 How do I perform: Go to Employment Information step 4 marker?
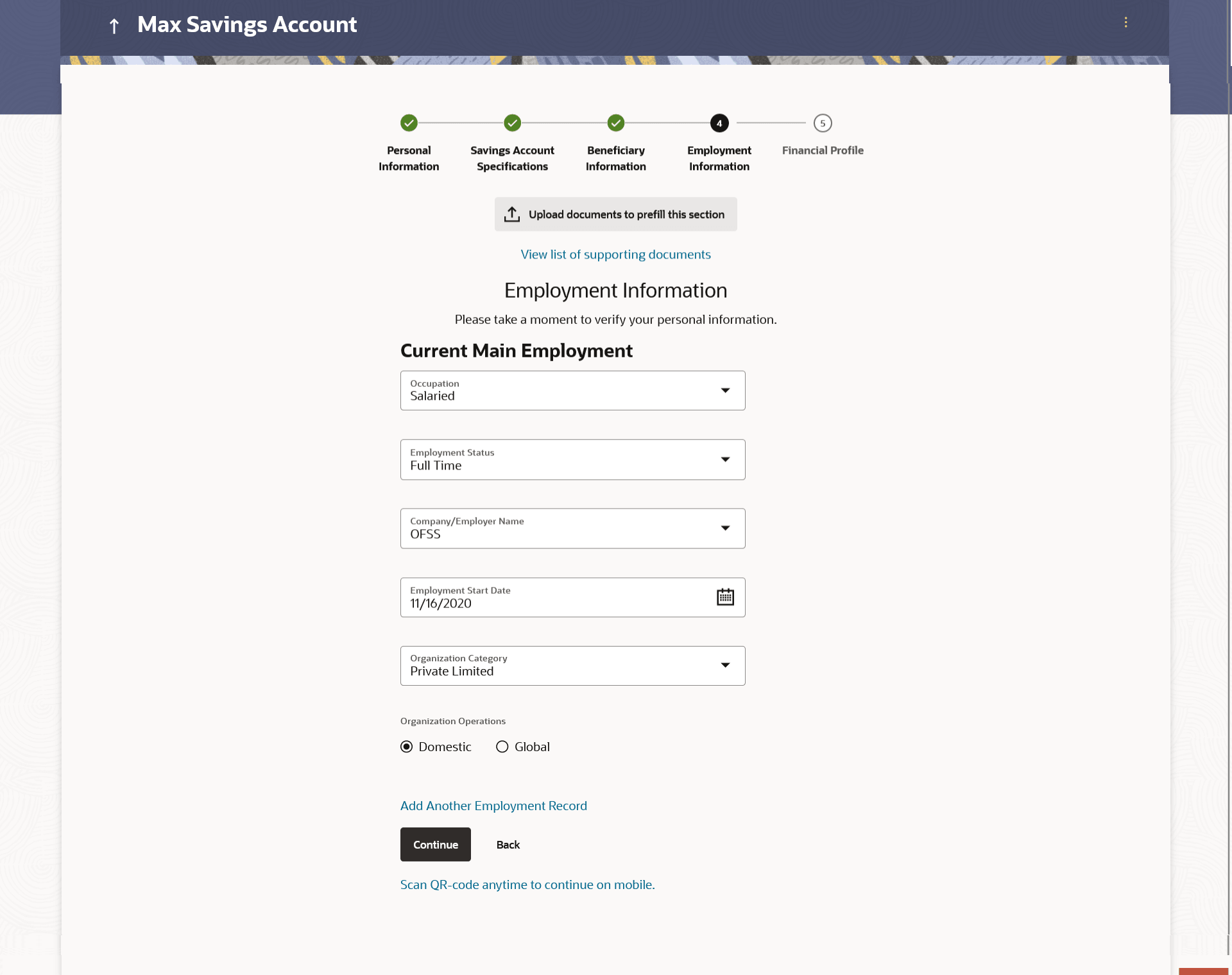coord(719,123)
